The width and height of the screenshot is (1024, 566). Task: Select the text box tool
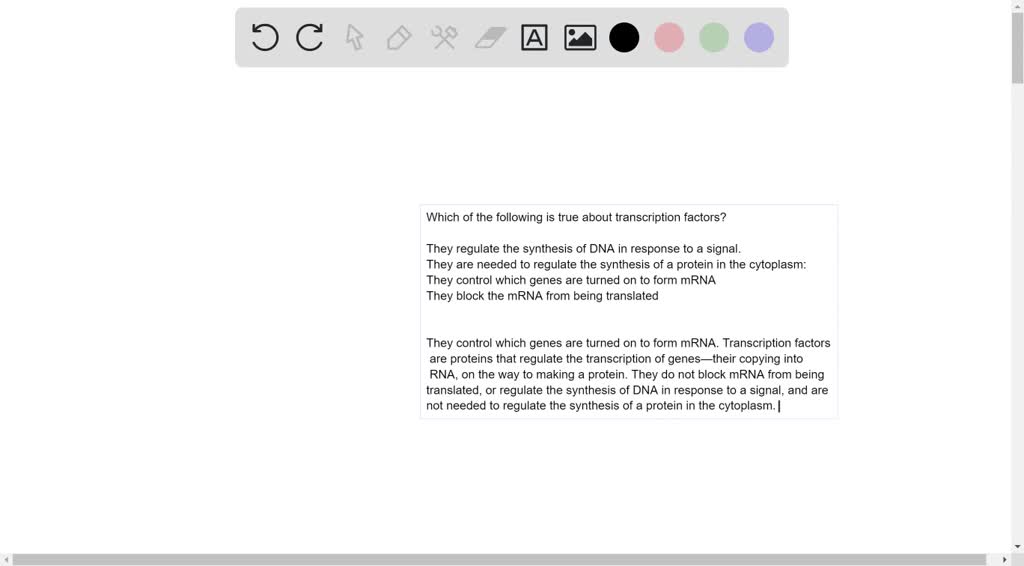tap(535, 38)
